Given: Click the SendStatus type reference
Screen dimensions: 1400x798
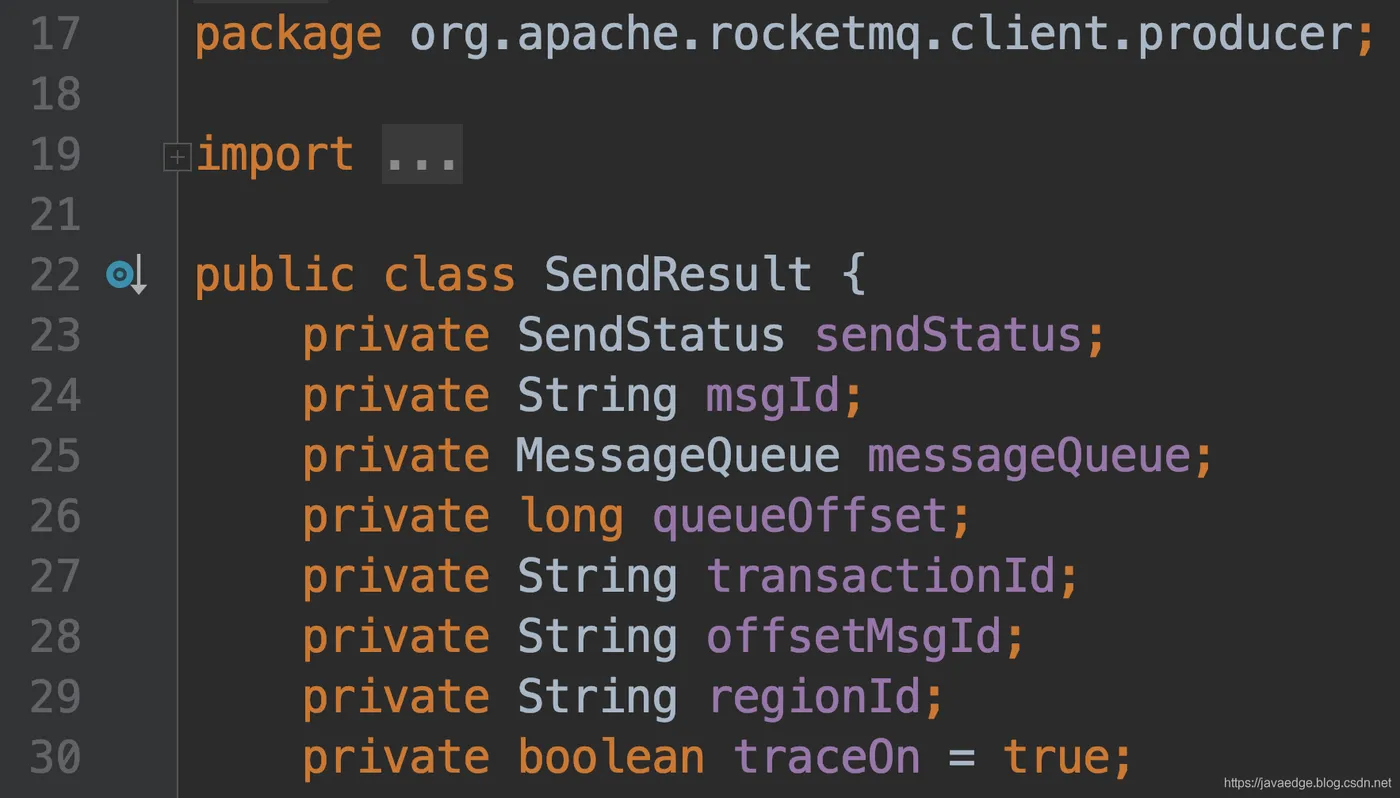Looking at the screenshot, I should [x=650, y=336].
